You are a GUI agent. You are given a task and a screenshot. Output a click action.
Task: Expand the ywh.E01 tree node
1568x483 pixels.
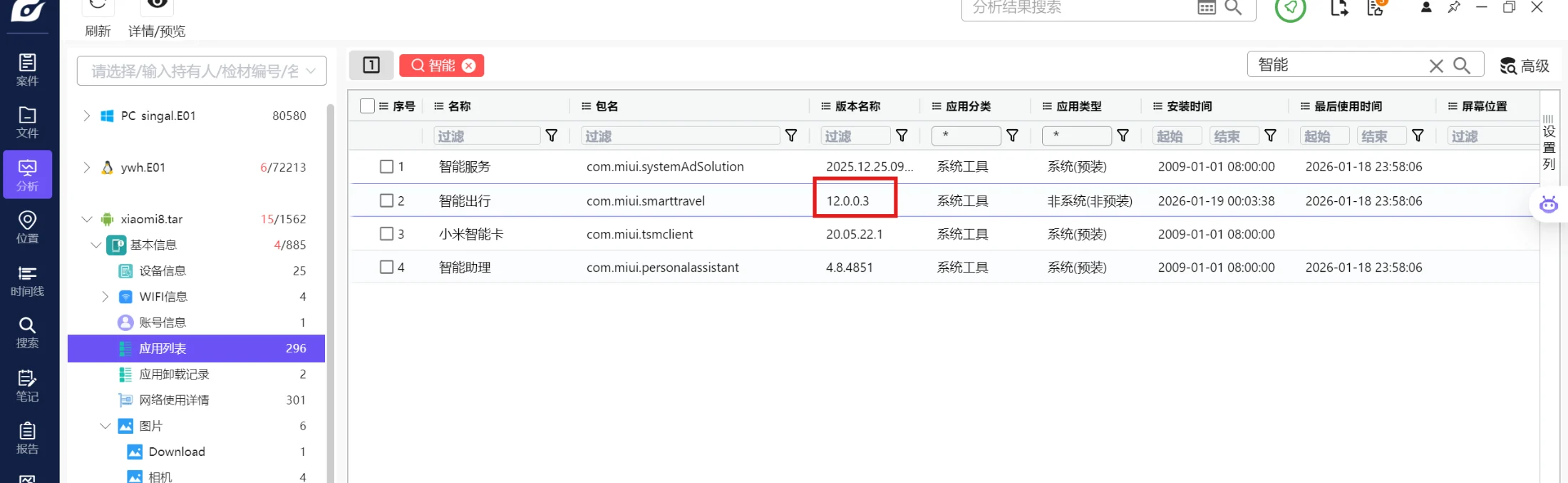pyautogui.click(x=86, y=168)
